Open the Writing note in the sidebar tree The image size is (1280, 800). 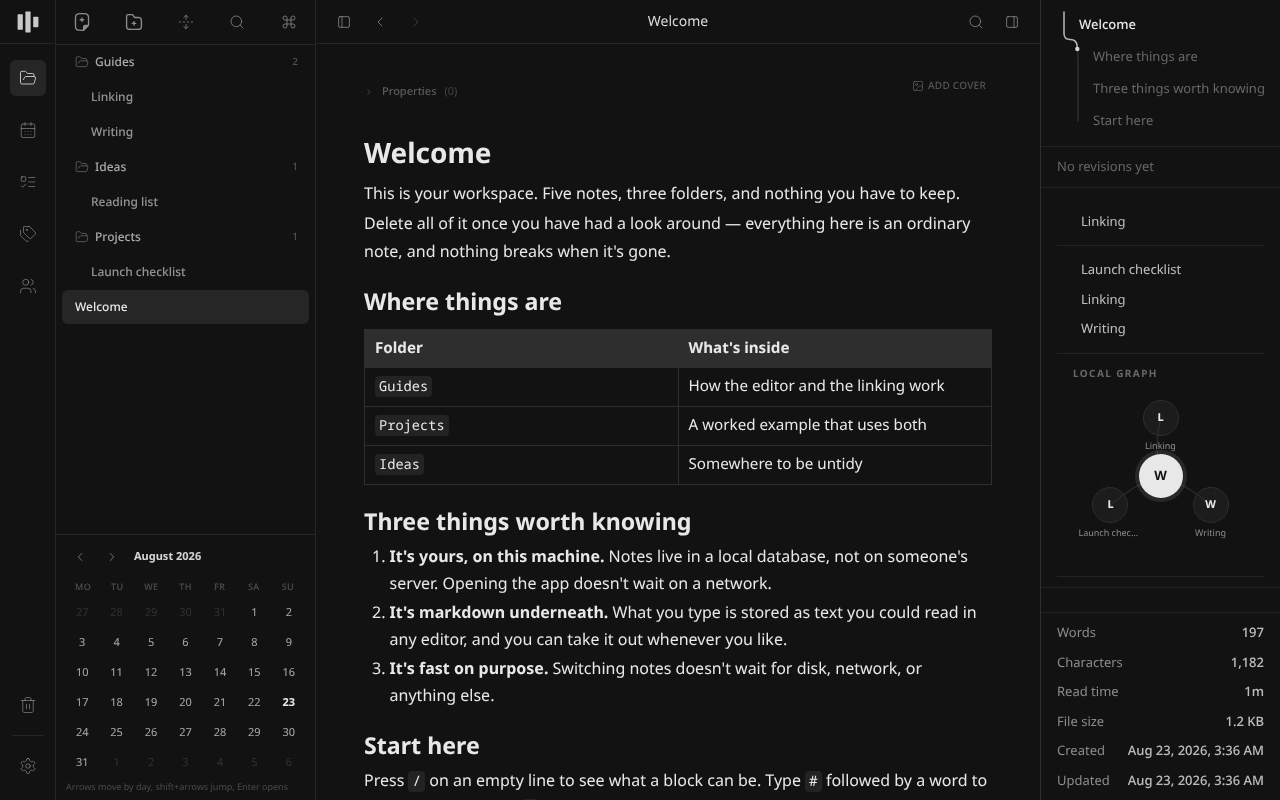point(185,132)
